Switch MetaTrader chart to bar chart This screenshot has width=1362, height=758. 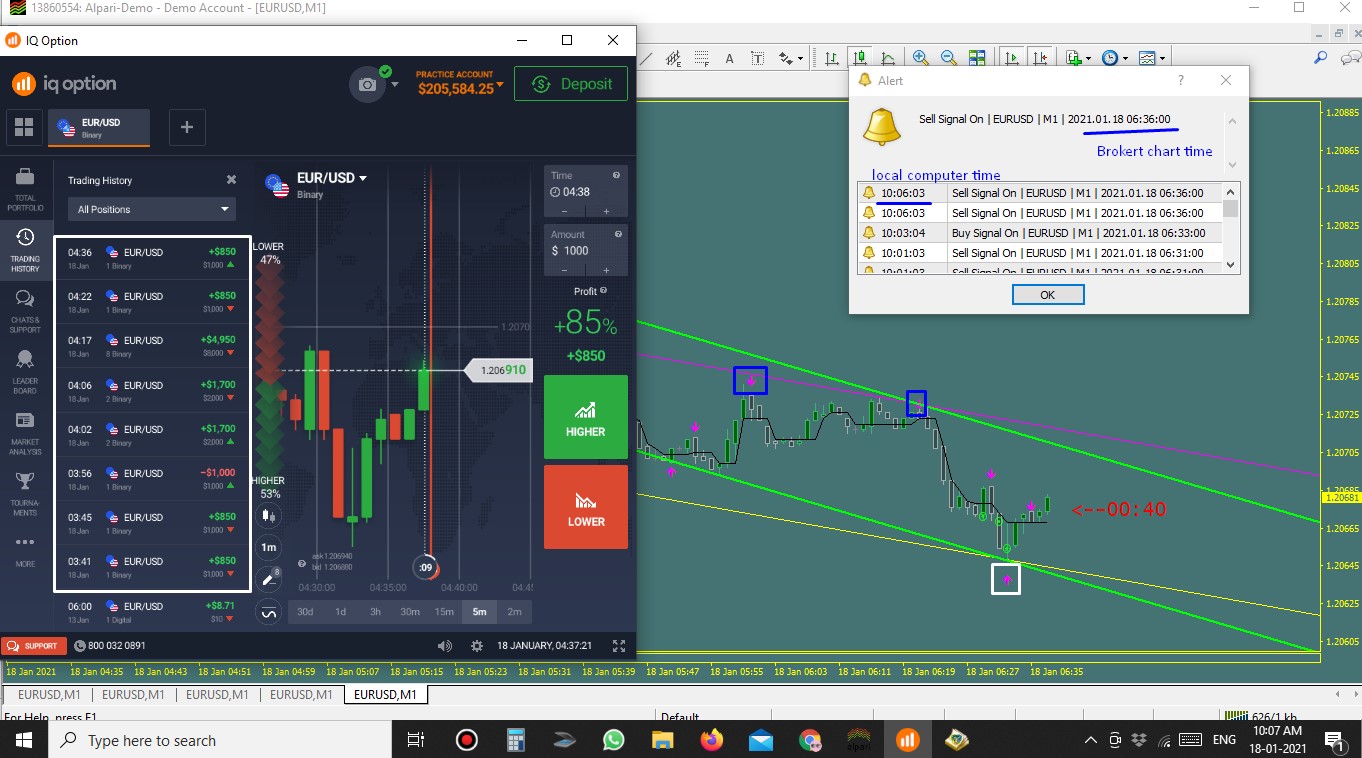click(830, 58)
